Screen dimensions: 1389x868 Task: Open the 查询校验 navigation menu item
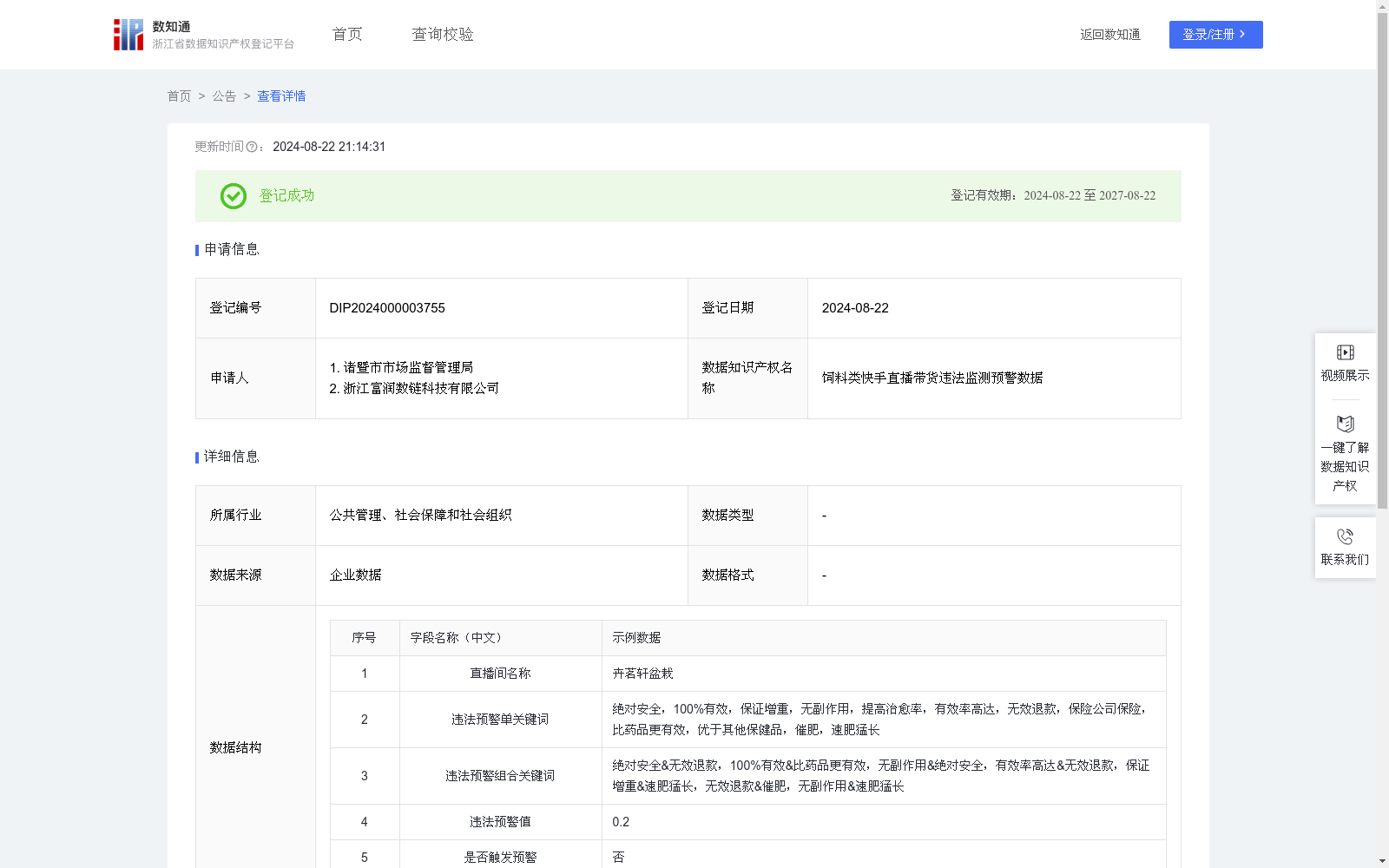[x=443, y=35]
